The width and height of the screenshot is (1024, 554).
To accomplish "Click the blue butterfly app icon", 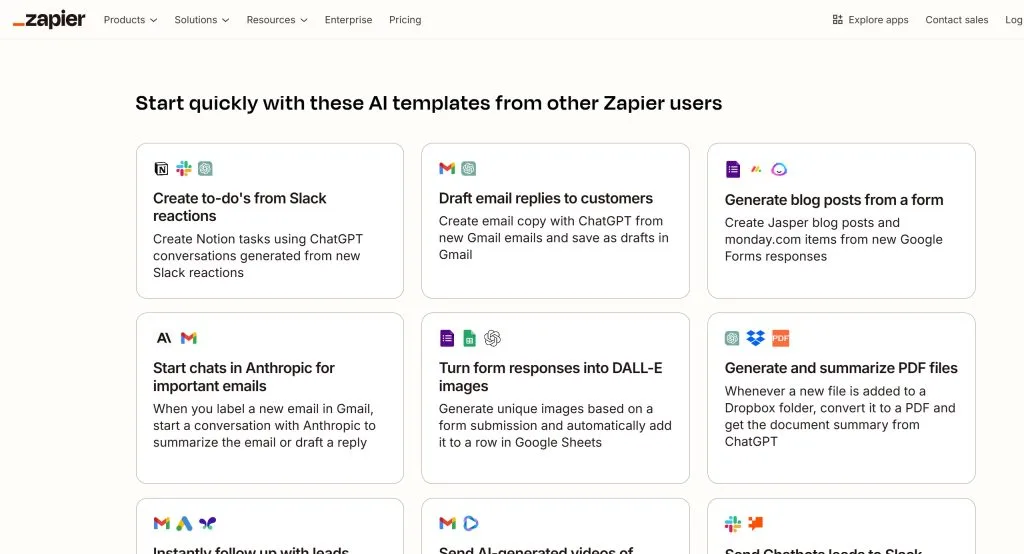I will coord(207,523).
